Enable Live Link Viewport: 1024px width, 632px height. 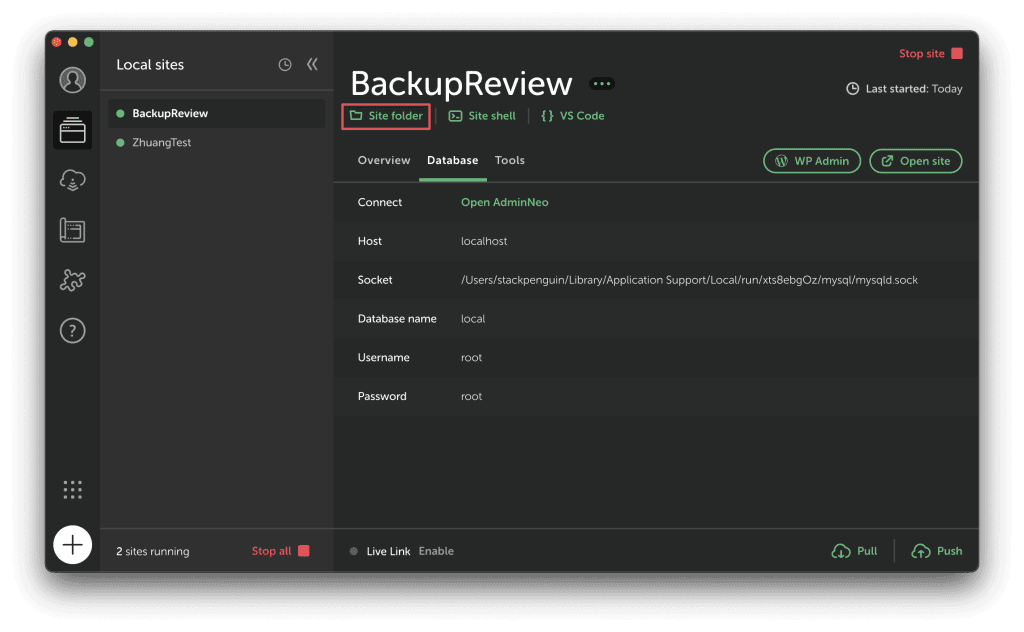436,551
